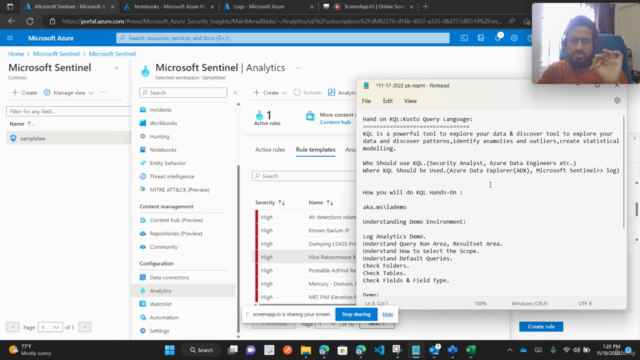Image resolution: width=640 pixels, height=360 pixels.
Task: Open Notepad File menu
Action: click(366, 101)
